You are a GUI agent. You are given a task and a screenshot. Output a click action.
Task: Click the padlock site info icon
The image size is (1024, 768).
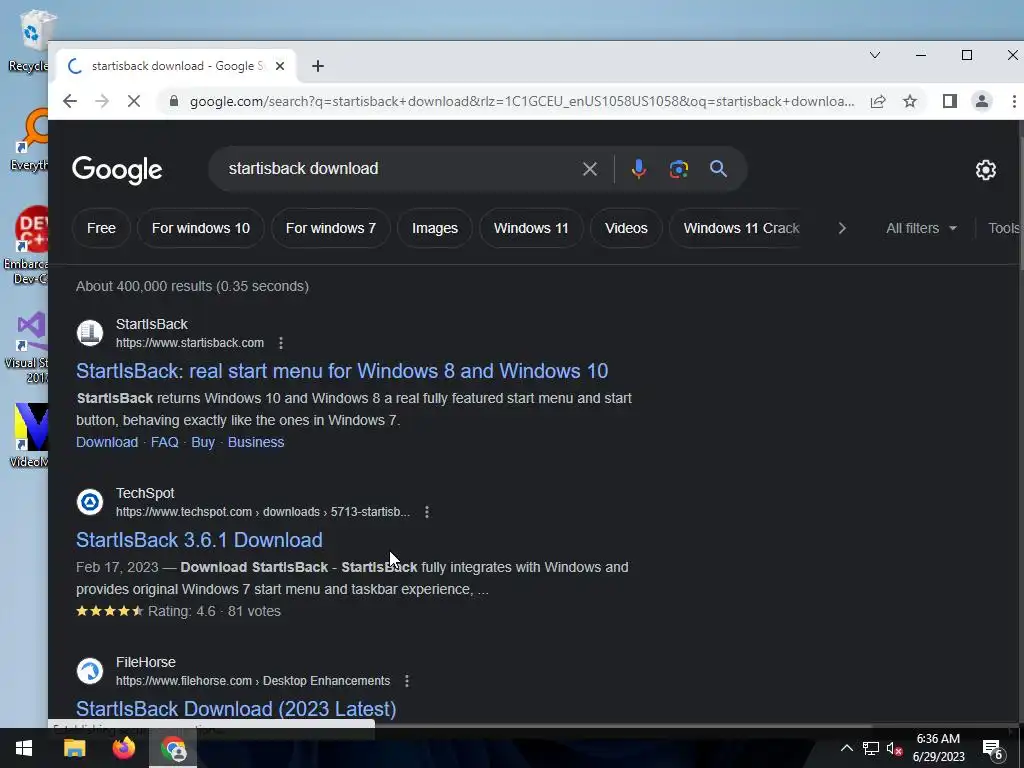coord(174,101)
